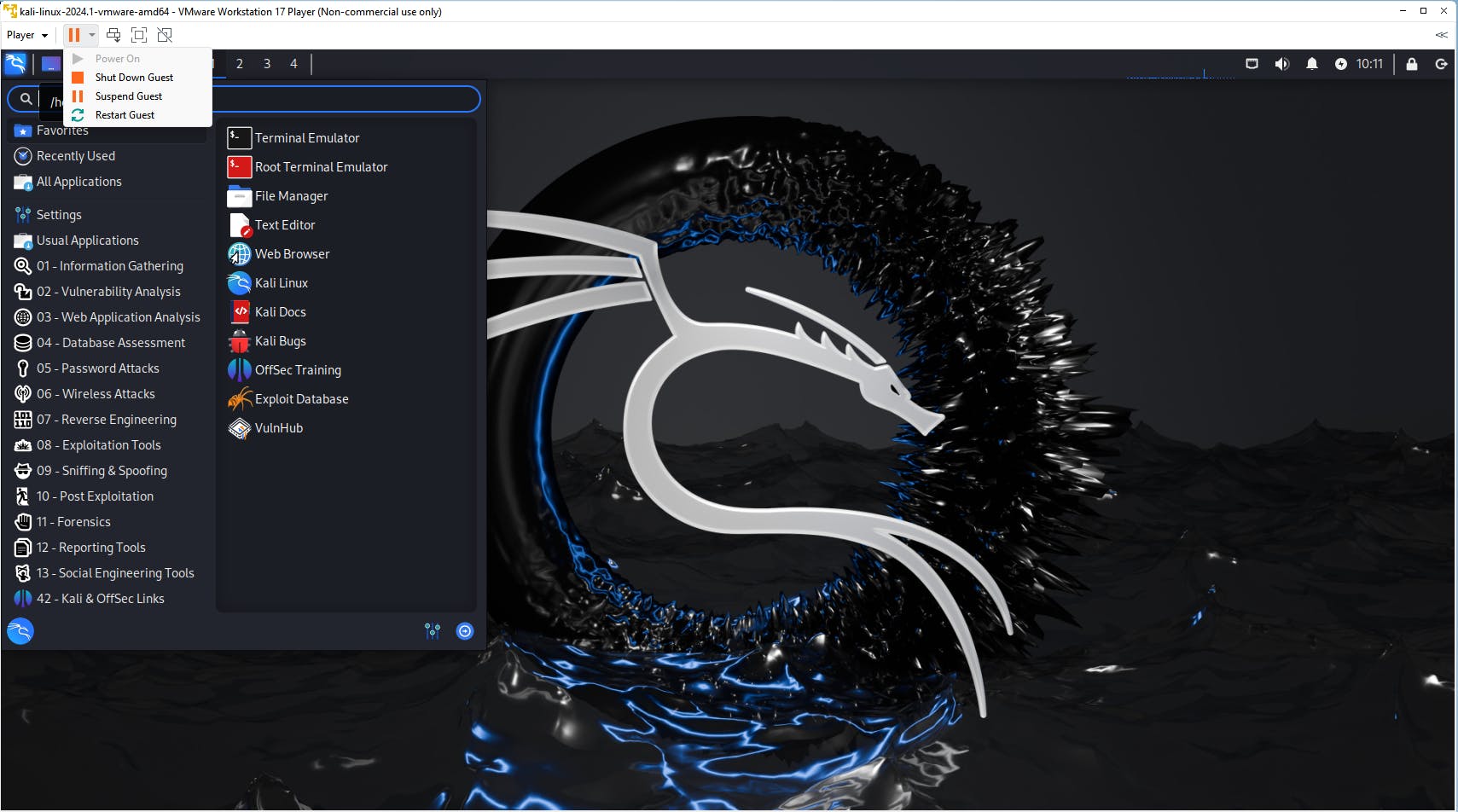Open the Recently Used category

coord(107,156)
